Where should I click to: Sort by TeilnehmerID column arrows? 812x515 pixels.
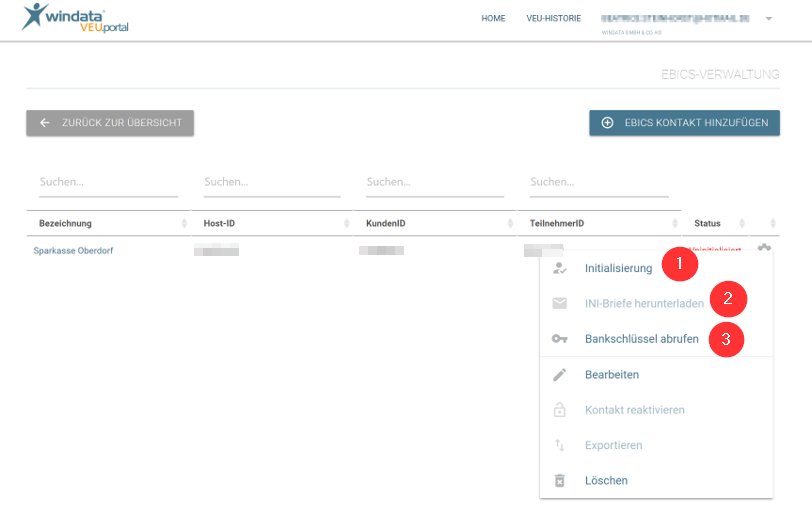(x=675, y=223)
